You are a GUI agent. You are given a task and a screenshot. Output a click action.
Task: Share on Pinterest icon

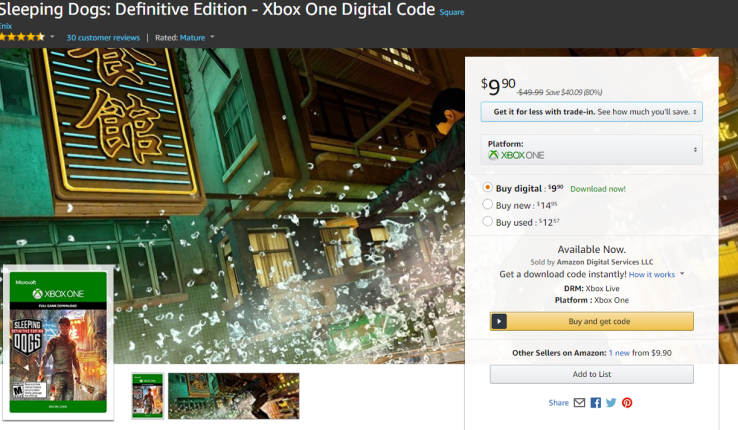627,402
